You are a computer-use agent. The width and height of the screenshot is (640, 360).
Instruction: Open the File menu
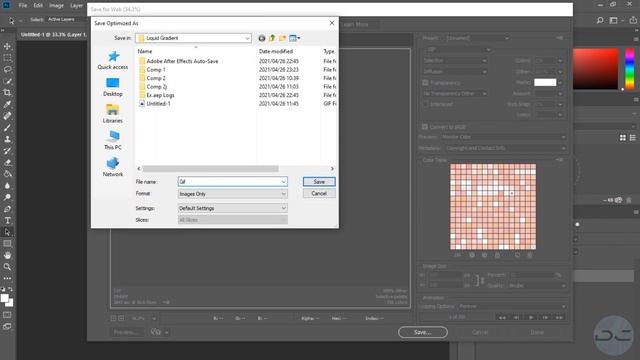23,5
